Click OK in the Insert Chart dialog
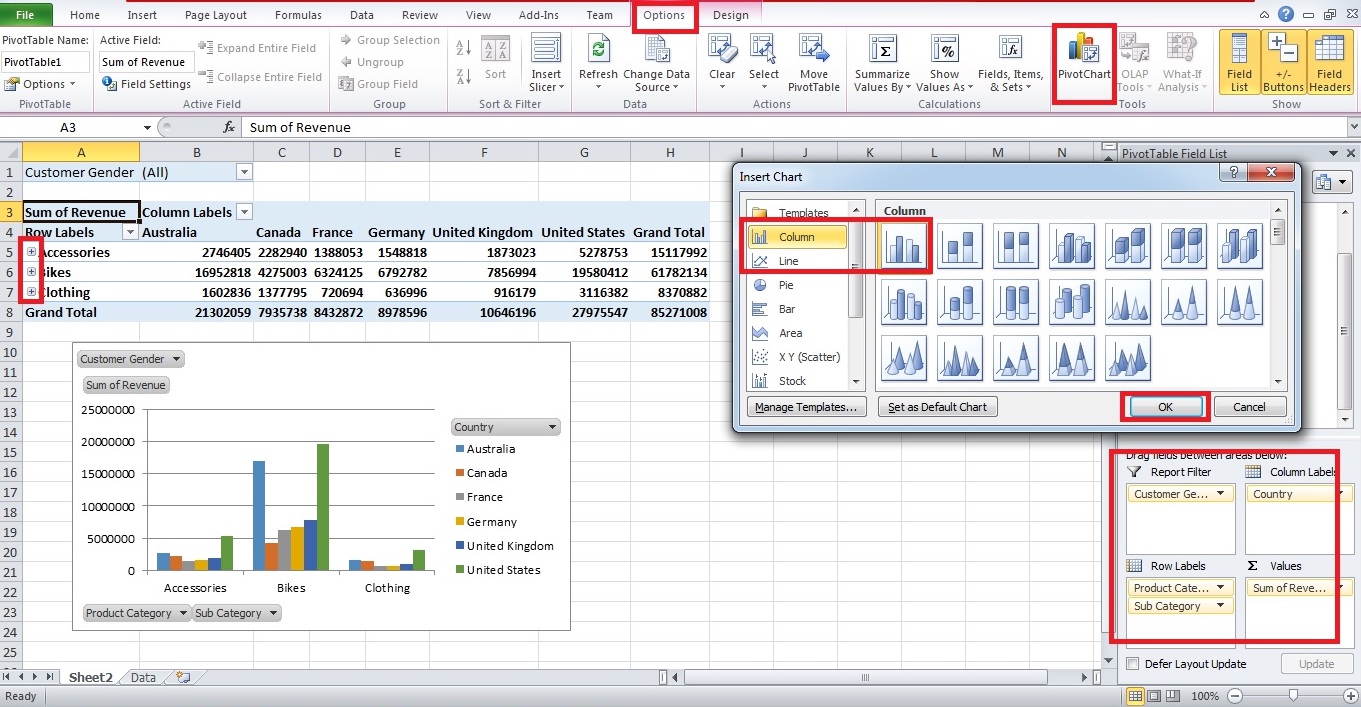Viewport: 1361px width, 707px height. click(x=1164, y=406)
